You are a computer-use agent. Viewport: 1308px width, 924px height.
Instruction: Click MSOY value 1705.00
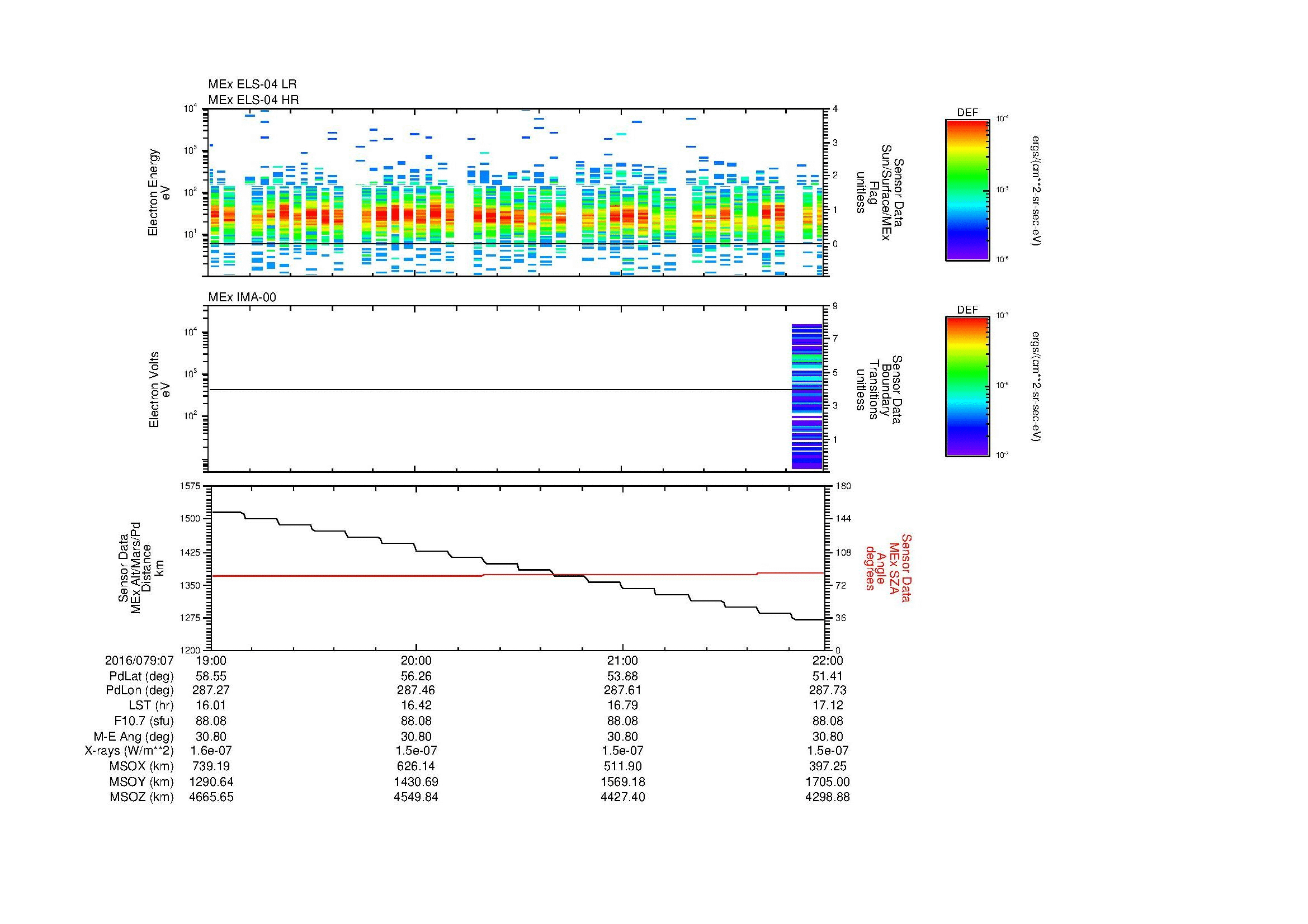pos(828,781)
